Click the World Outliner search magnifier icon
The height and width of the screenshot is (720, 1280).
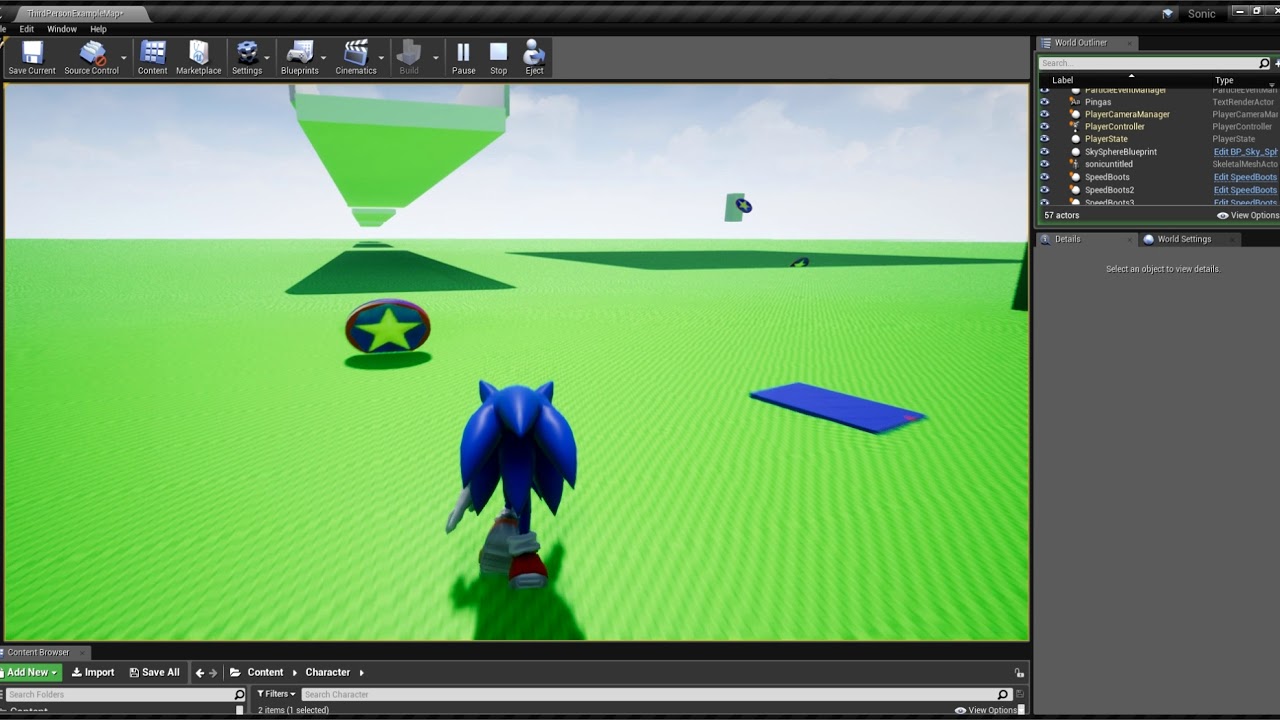1264,64
